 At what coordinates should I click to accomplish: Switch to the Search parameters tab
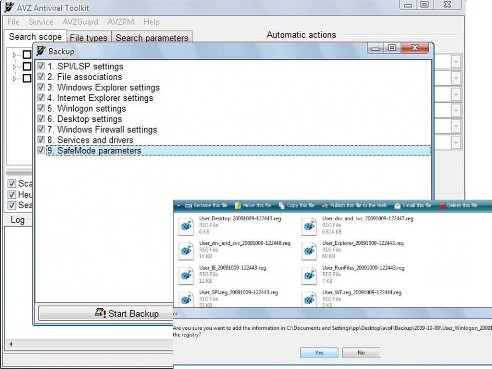click(152, 38)
